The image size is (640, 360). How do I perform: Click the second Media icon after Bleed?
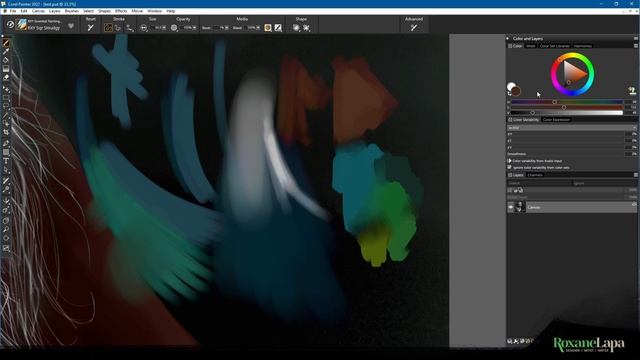click(278, 28)
